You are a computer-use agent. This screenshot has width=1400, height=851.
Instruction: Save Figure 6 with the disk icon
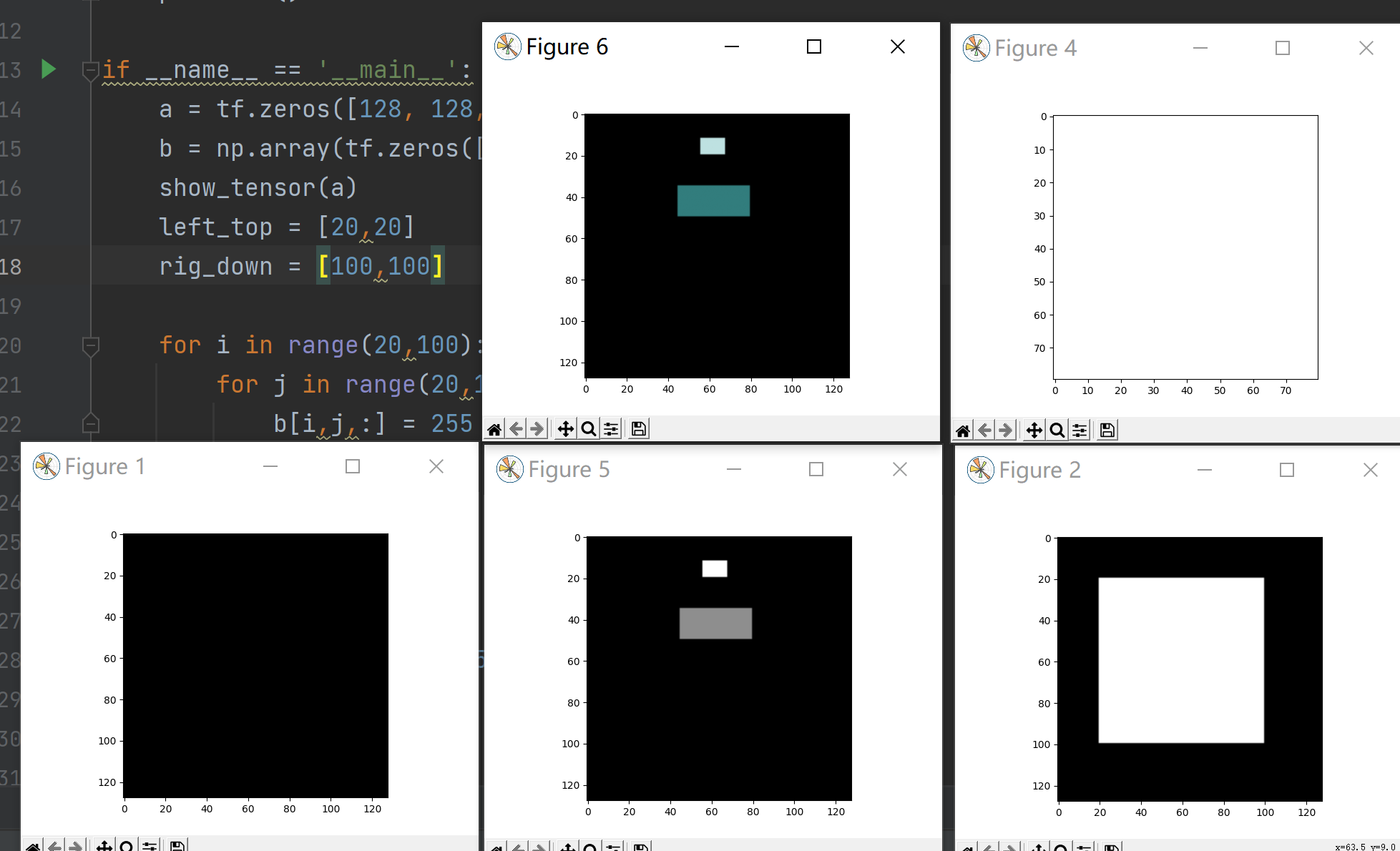pyautogui.click(x=639, y=429)
